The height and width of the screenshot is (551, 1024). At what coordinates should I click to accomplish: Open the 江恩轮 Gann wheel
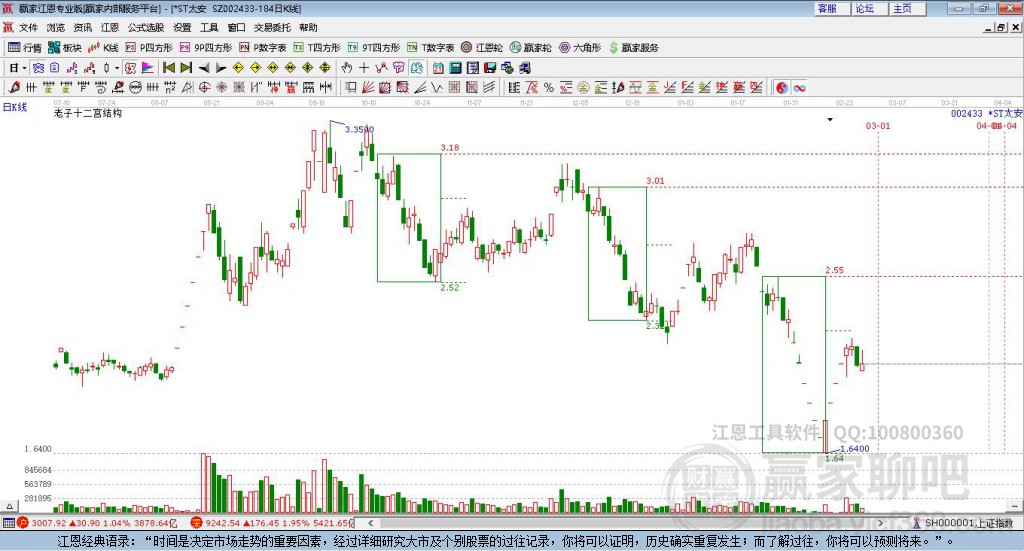click(x=482, y=48)
